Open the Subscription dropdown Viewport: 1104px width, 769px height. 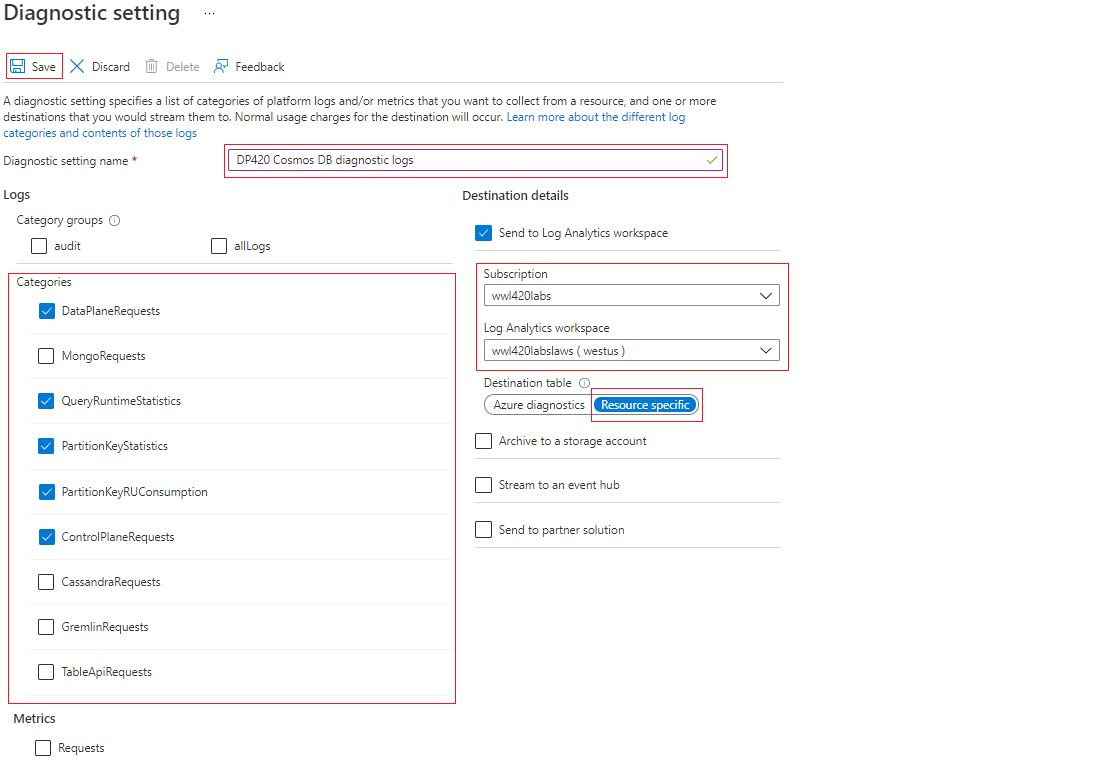pyautogui.click(x=631, y=295)
